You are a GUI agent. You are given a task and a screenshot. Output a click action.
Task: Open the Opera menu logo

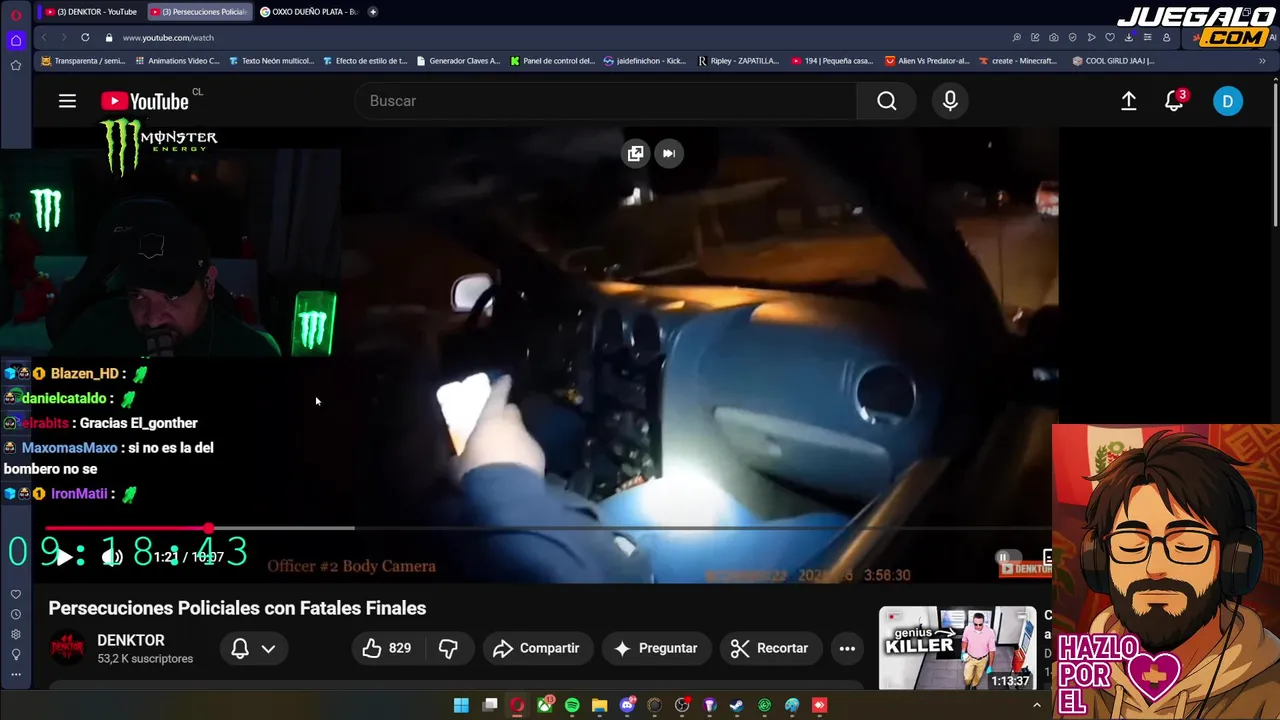(x=16, y=15)
